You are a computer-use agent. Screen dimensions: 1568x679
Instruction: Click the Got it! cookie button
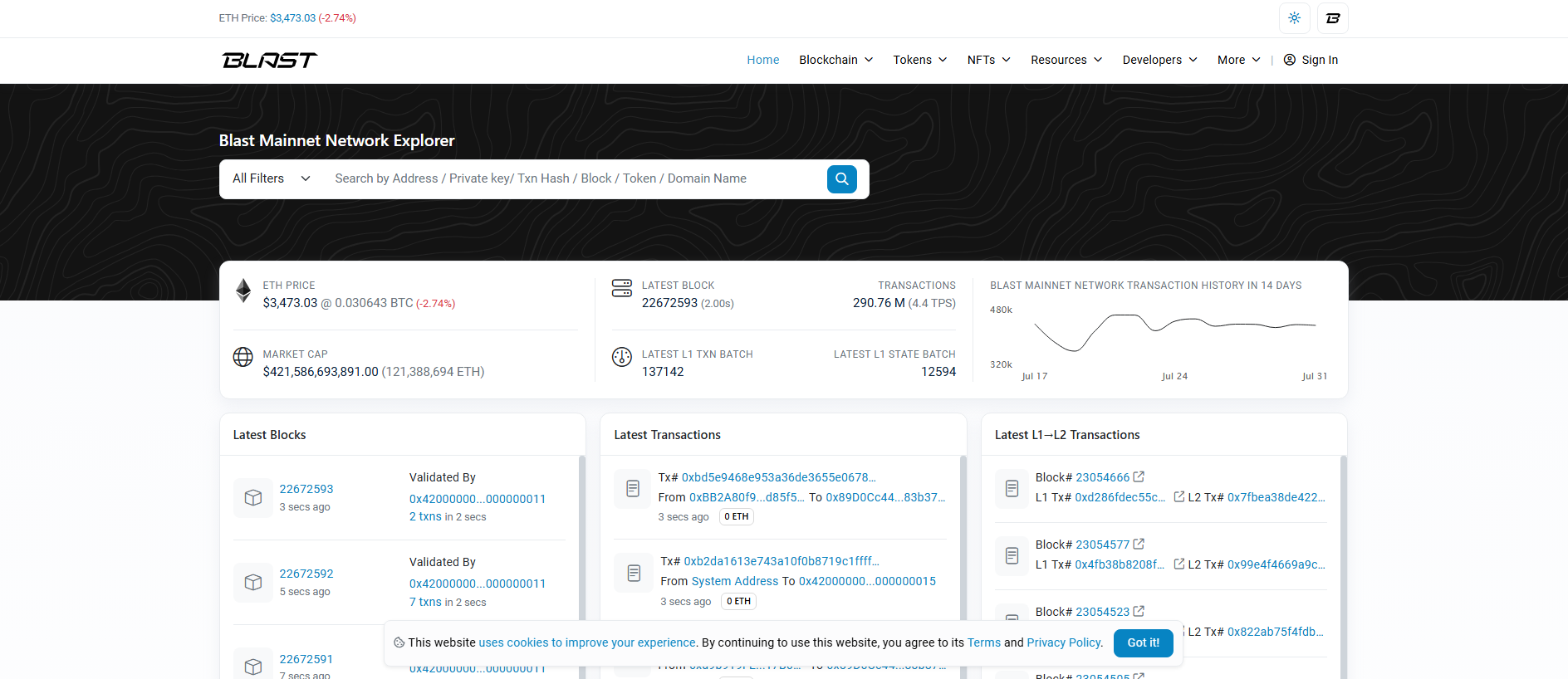coord(1143,642)
